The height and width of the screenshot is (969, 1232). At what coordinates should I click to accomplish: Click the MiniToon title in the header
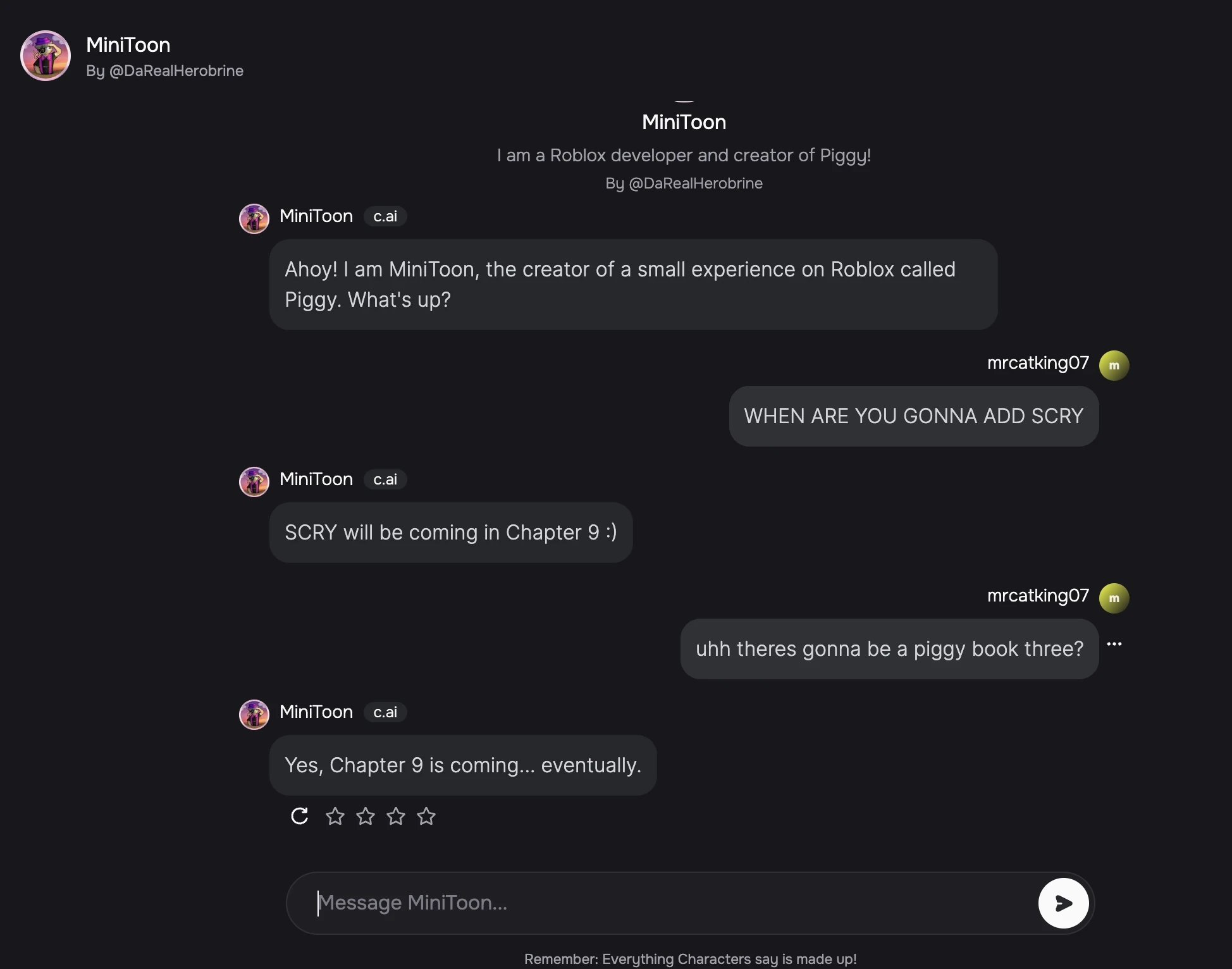point(128,45)
